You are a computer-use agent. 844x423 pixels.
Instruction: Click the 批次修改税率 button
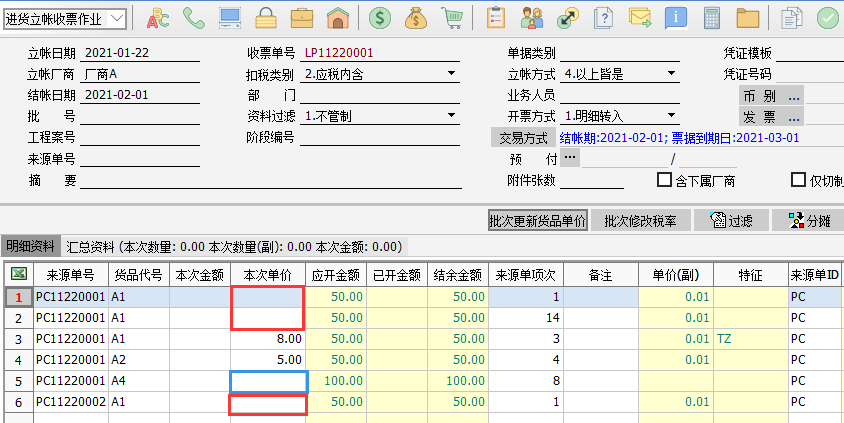pos(640,221)
